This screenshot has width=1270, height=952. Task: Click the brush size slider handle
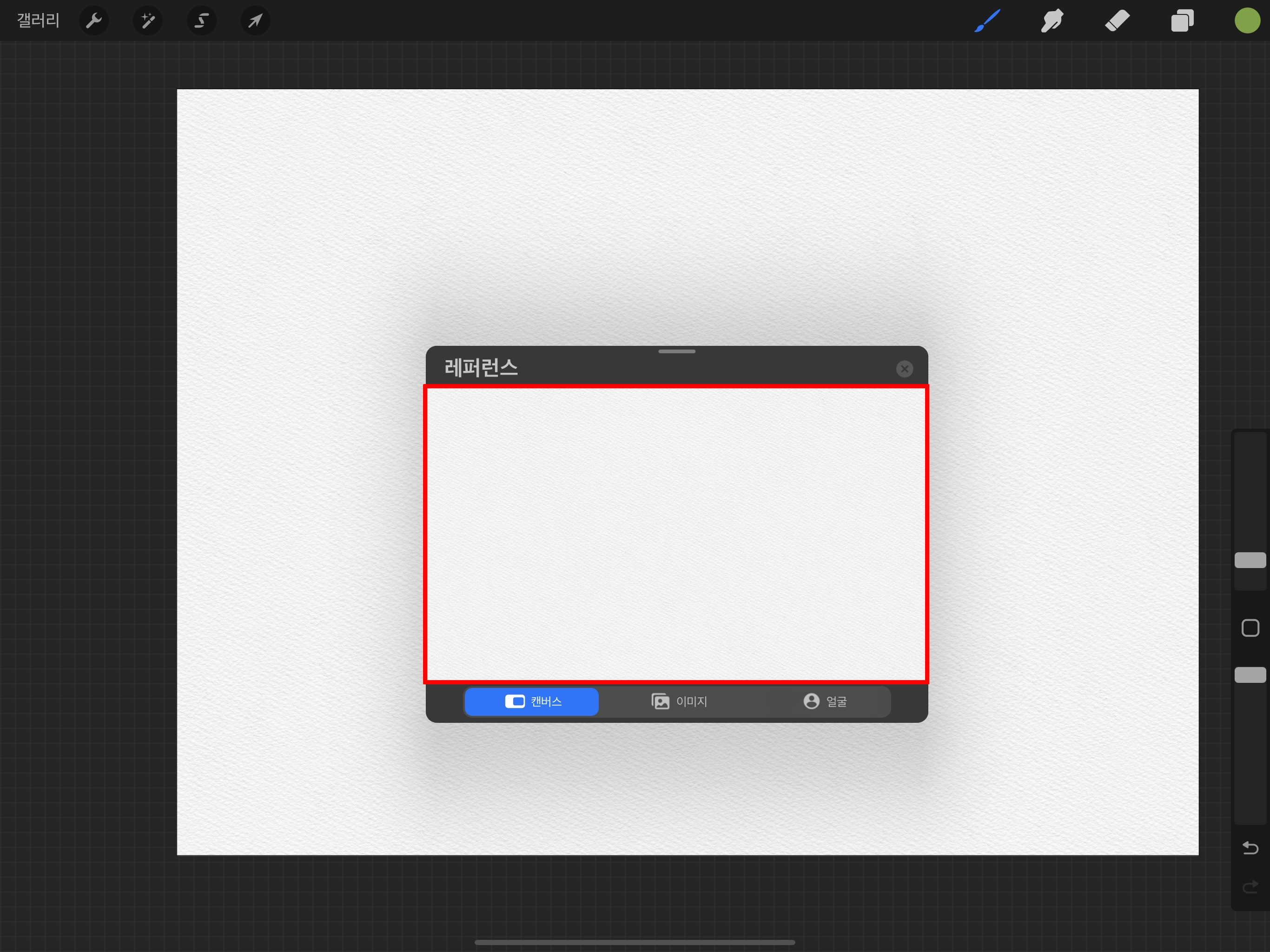(1250, 560)
